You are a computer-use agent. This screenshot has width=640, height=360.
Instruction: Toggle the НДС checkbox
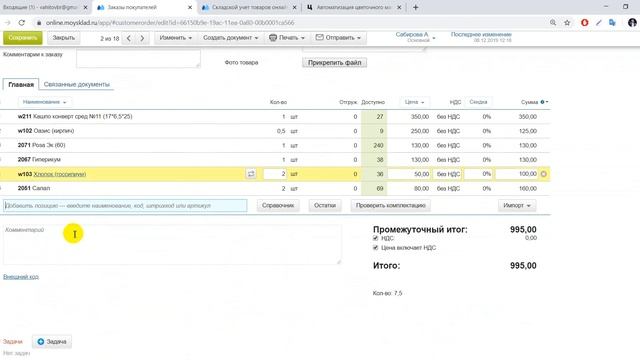tap(376, 238)
